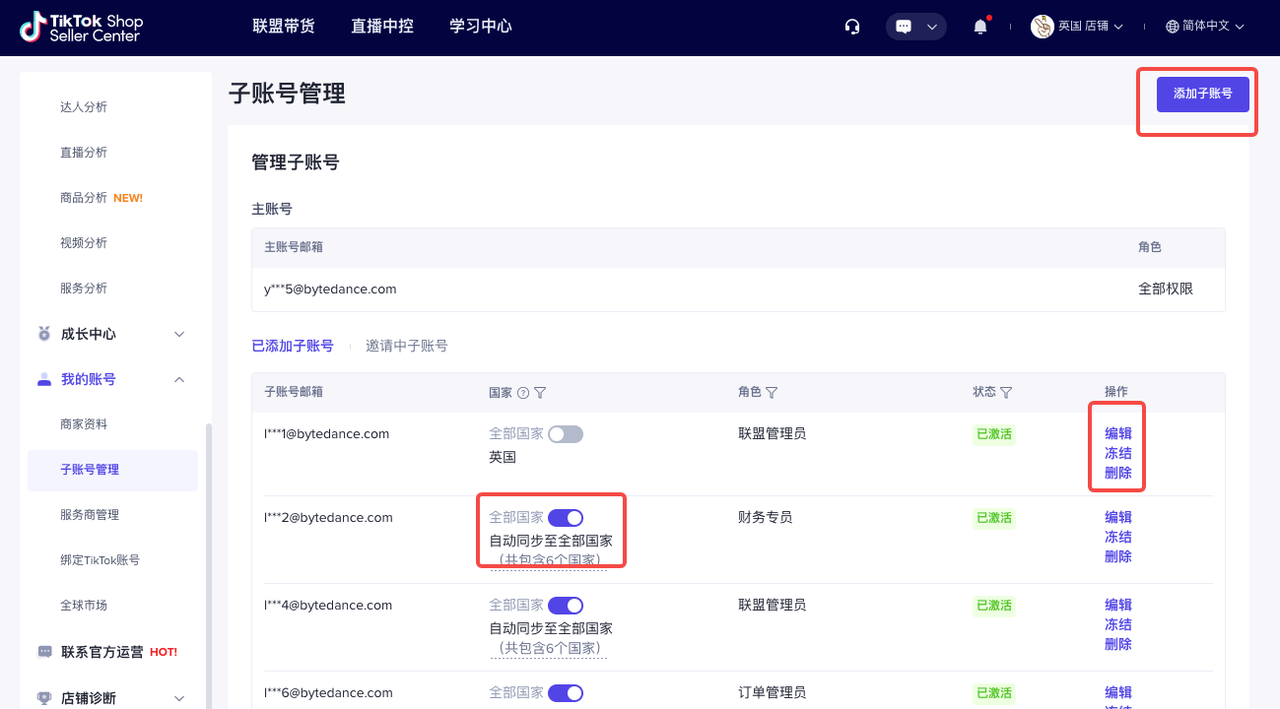Switch to the 邀请中子账号 tab

click(x=406, y=346)
